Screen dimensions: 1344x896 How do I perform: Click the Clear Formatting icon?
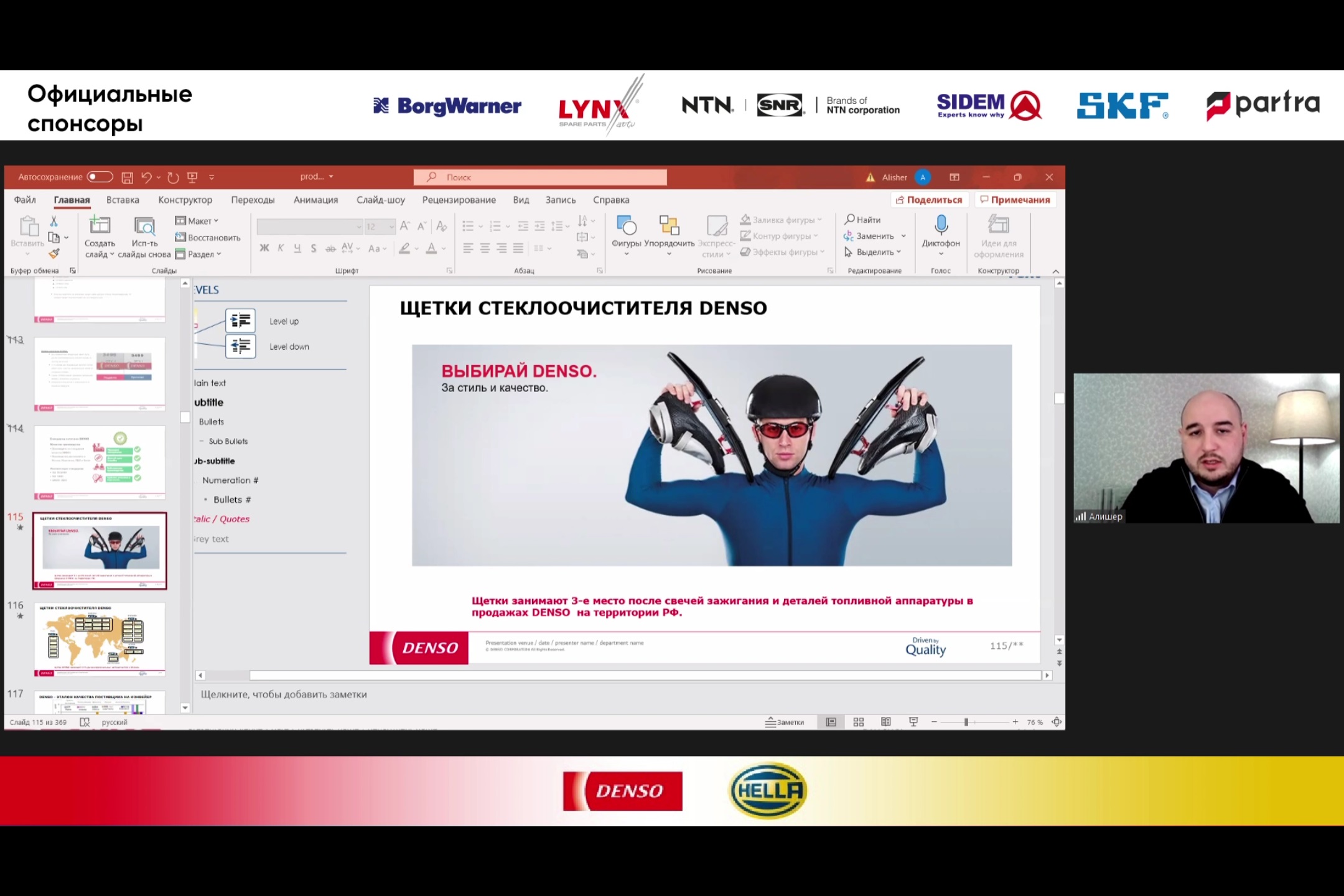(442, 226)
